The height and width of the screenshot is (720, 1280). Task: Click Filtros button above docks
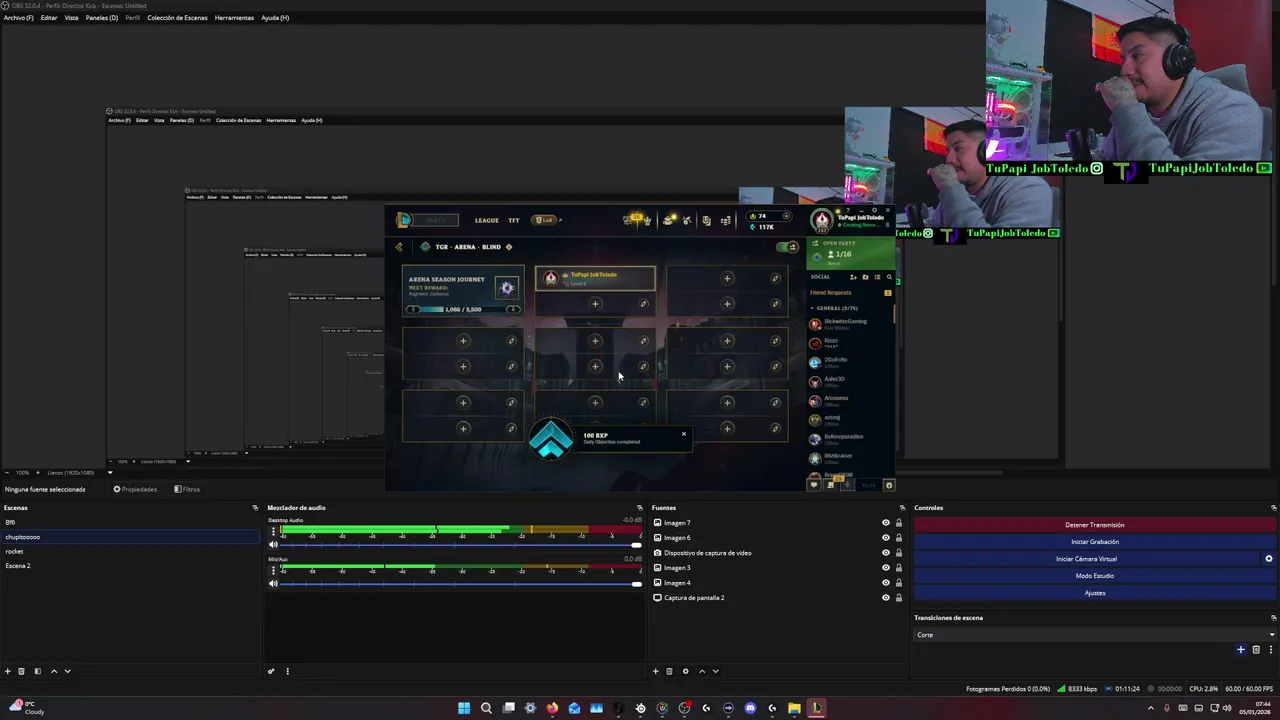[x=187, y=489]
